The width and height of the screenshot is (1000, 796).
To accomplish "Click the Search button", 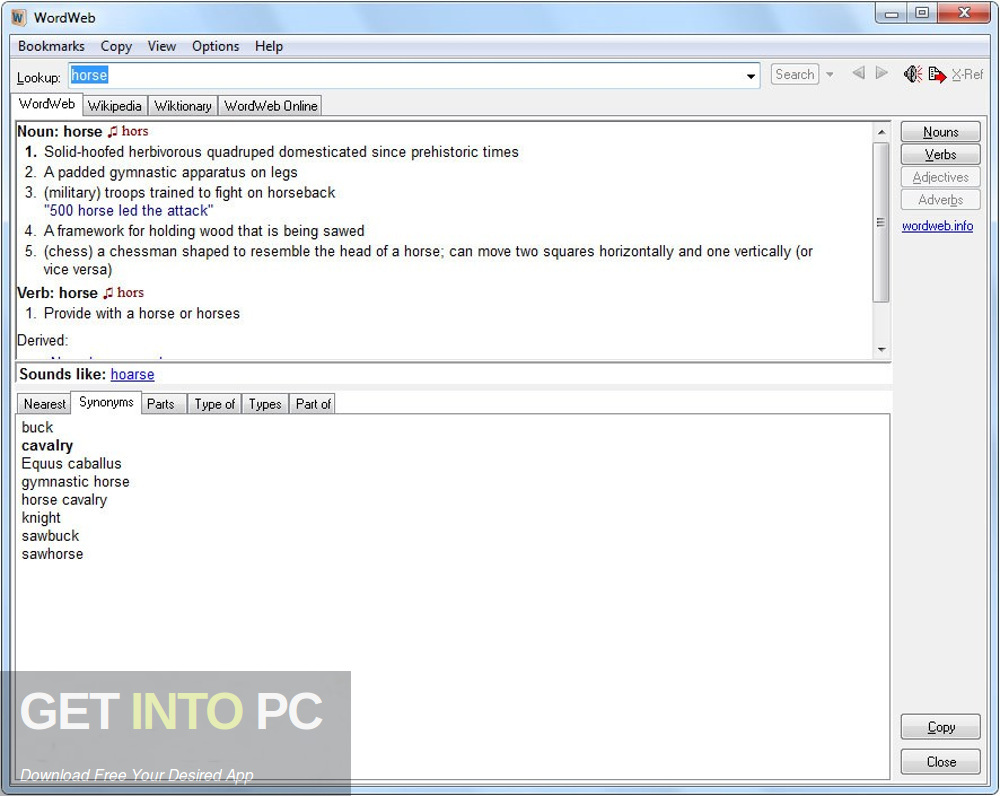I will 795,75.
